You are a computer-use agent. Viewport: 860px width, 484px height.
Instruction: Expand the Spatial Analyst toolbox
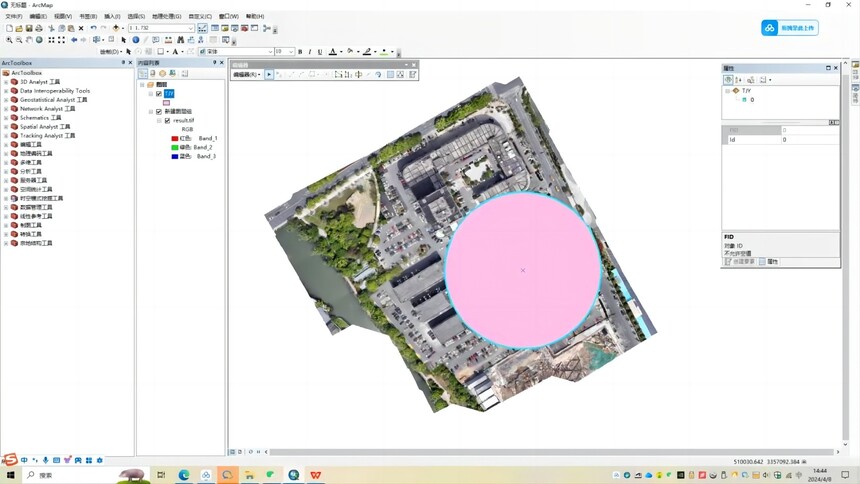click(x=6, y=127)
